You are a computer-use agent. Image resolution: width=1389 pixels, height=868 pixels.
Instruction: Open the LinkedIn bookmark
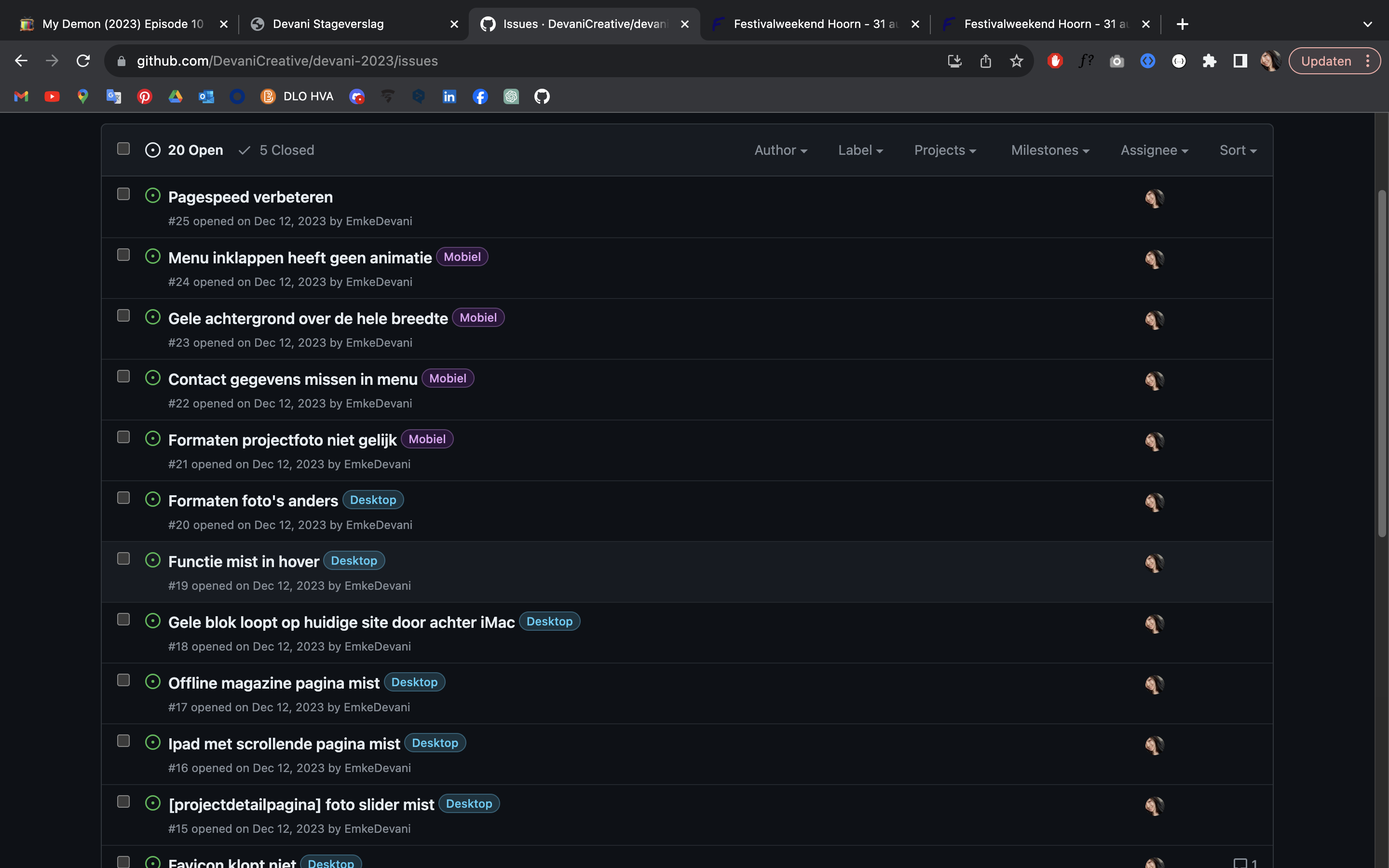tap(449, 96)
